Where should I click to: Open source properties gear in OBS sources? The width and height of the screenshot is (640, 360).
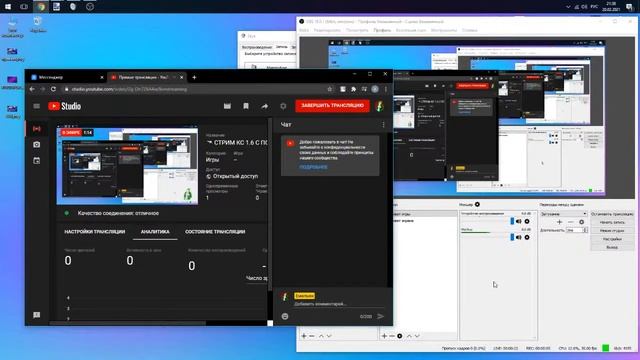coord(400,336)
